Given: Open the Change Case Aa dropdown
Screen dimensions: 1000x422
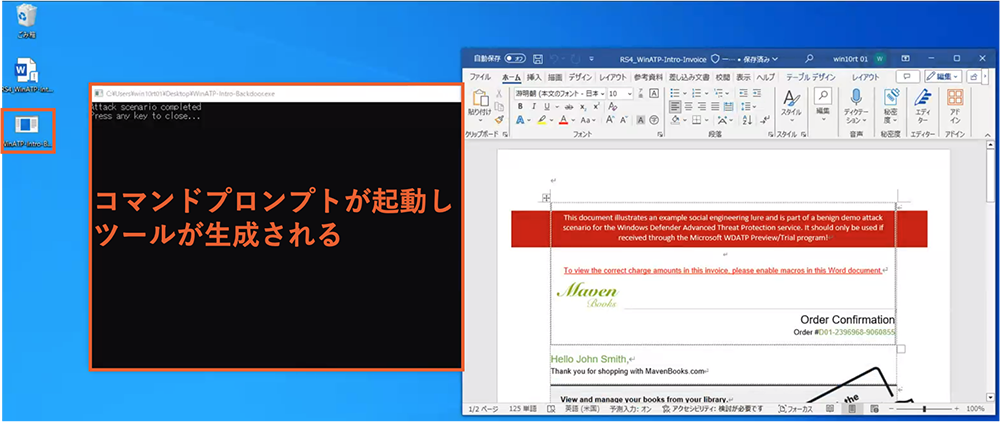Looking at the screenshot, I should pyautogui.click(x=589, y=120).
